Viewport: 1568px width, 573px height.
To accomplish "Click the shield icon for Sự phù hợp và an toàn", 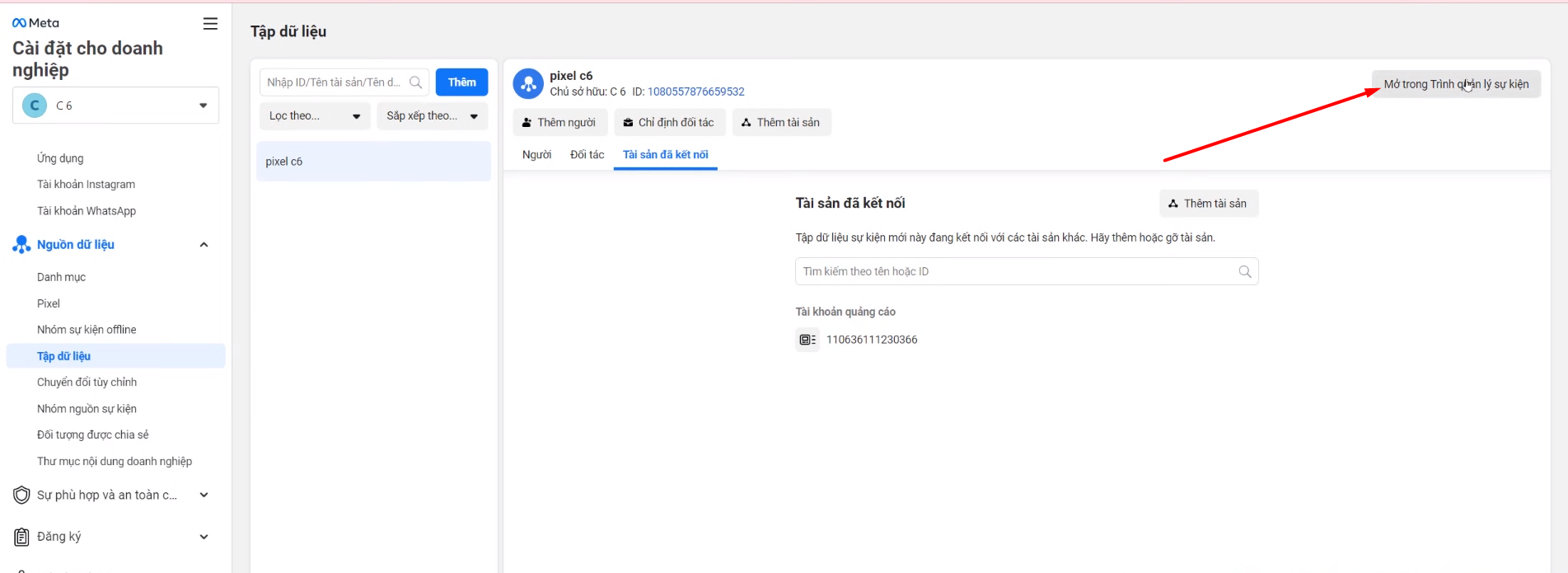I will (x=21, y=496).
